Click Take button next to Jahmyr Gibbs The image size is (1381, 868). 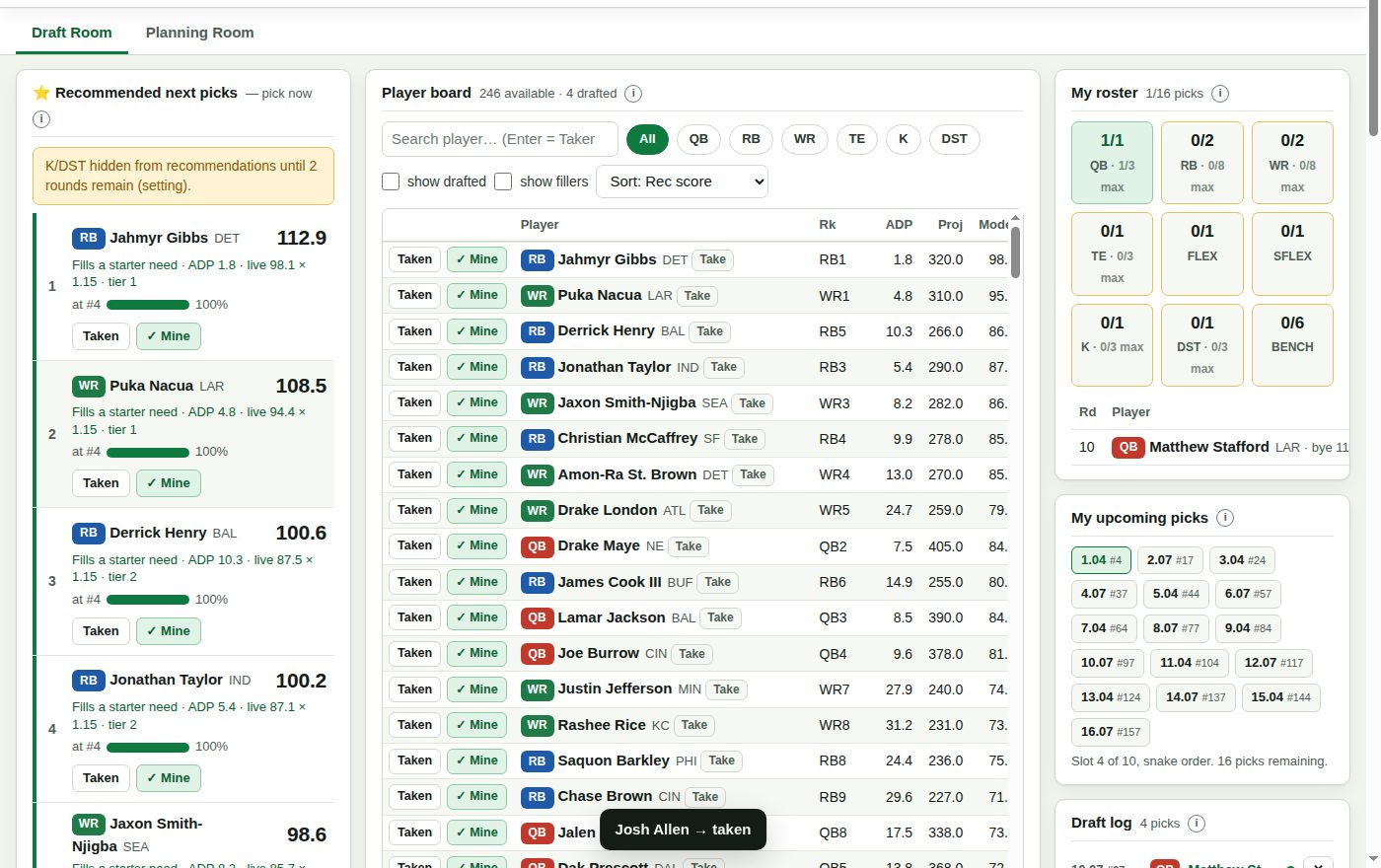(x=713, y=260)
